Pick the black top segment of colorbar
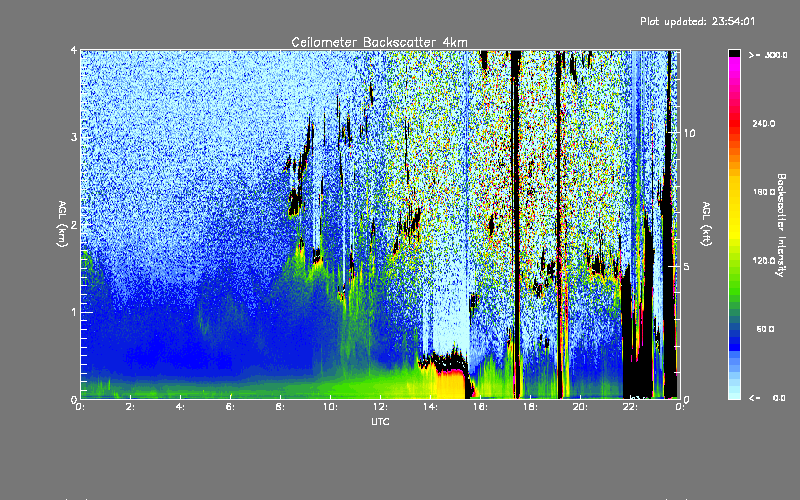 (734, 54)
